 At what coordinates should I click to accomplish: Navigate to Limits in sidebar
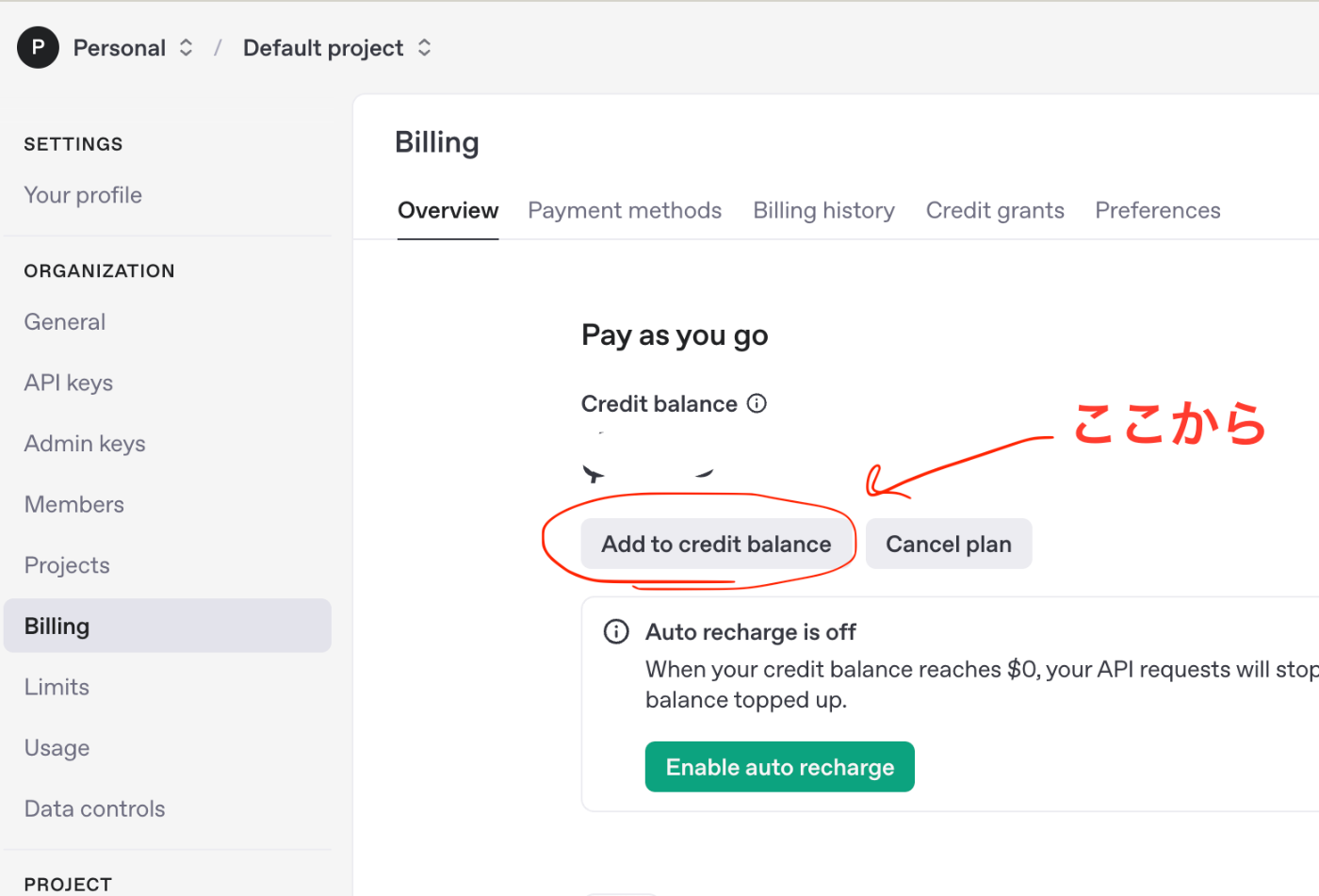tap(57, 687)
